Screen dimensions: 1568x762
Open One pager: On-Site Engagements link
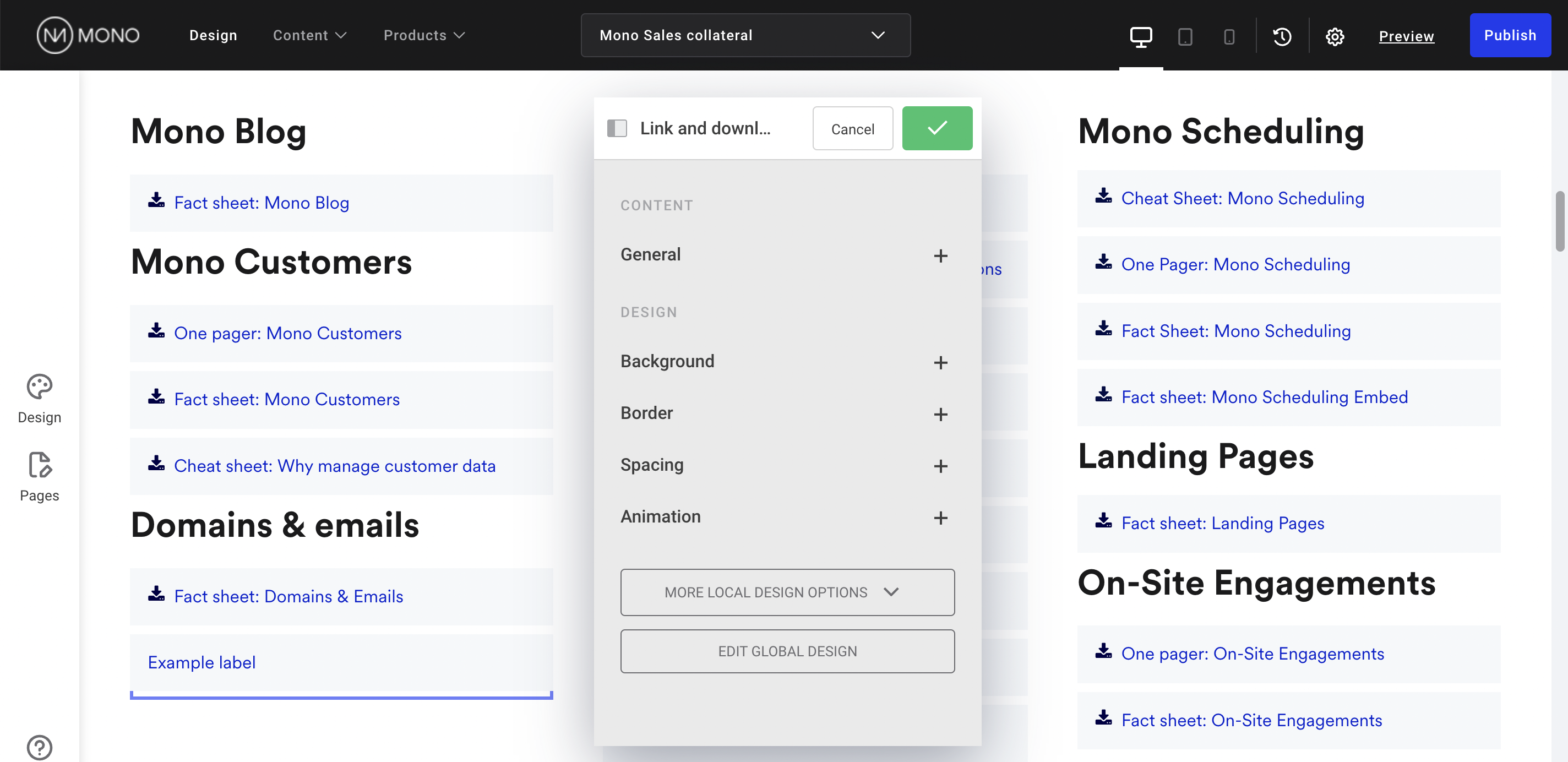(x=1253, y=654)
